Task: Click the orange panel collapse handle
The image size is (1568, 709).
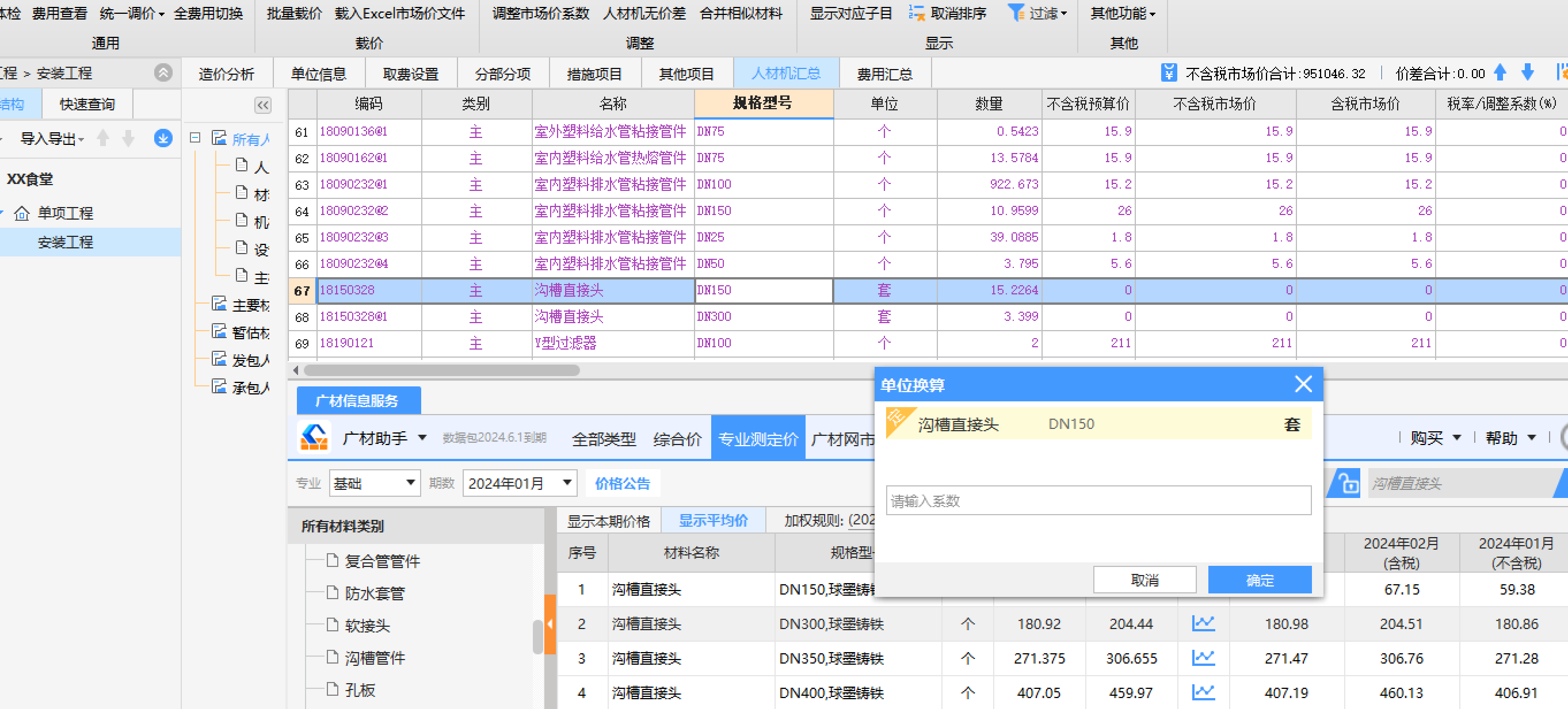Action: click(550, 623)
